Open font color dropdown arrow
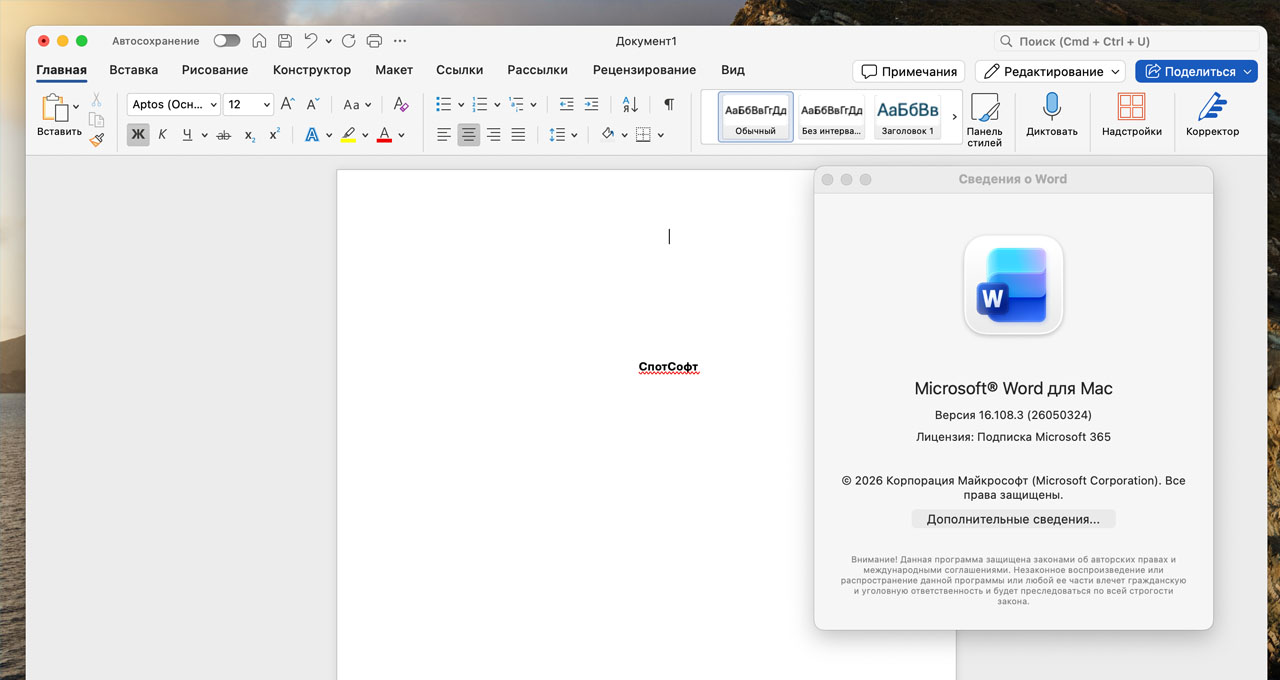Image resolution: width=1280 pixels, height=680 pixels. pos(401,135)
